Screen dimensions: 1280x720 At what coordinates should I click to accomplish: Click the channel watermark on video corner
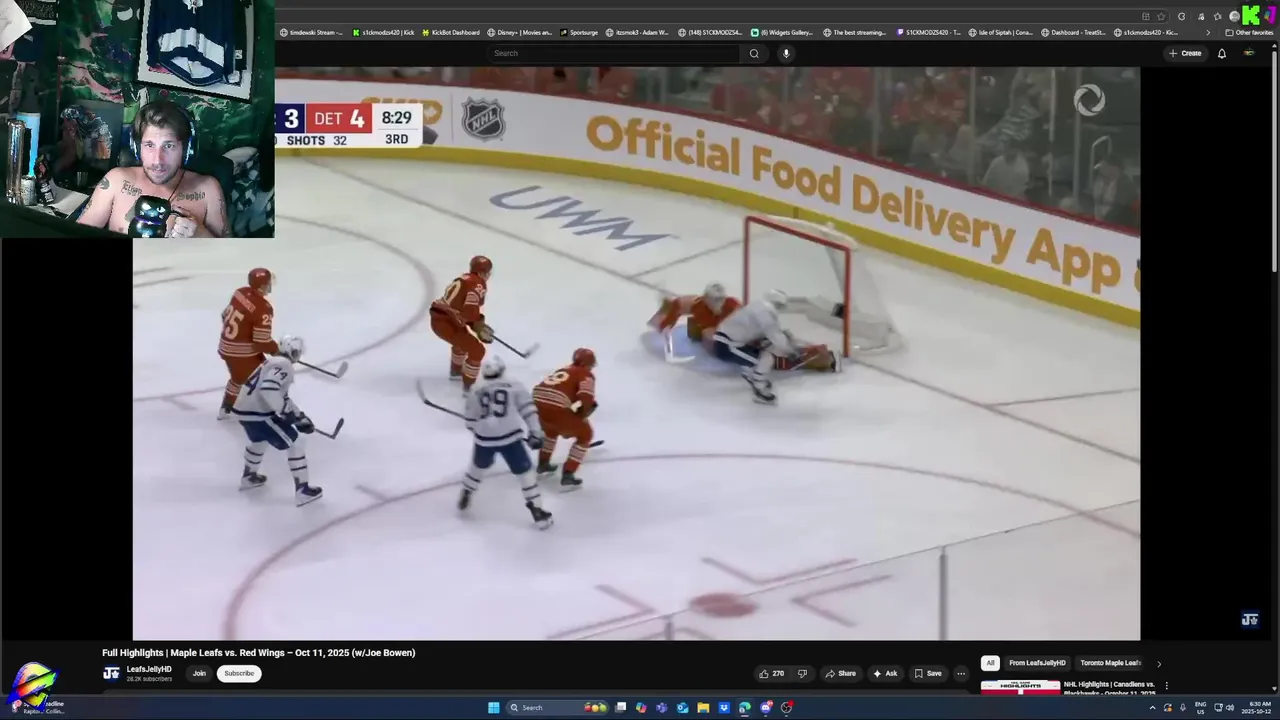(1249, 620)
